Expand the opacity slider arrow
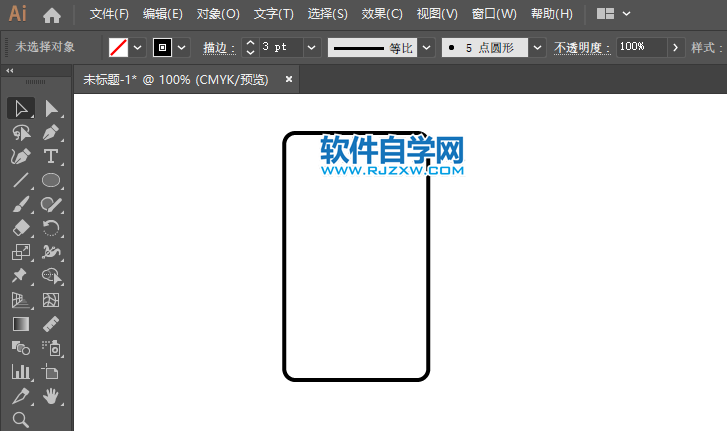Viewport: 727px width, 431px height. coord(676,47)
